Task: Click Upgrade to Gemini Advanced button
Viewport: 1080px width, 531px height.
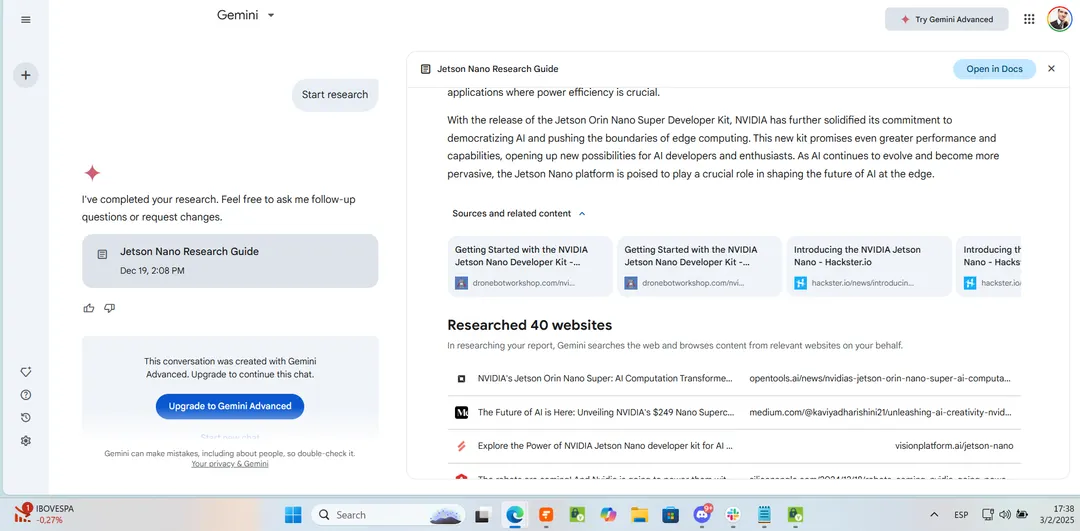Action: [230, 406]
